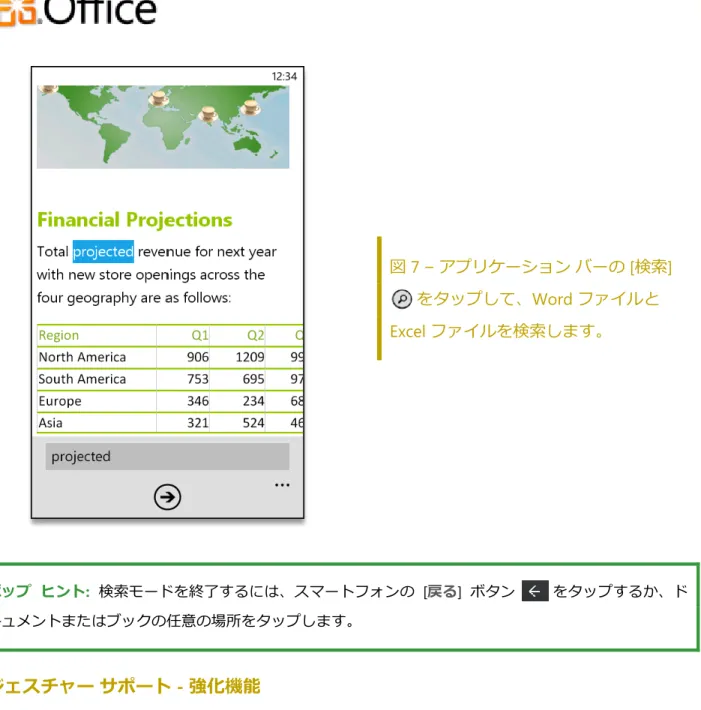Click the value 321 for Asia

[x=198, y=423]
